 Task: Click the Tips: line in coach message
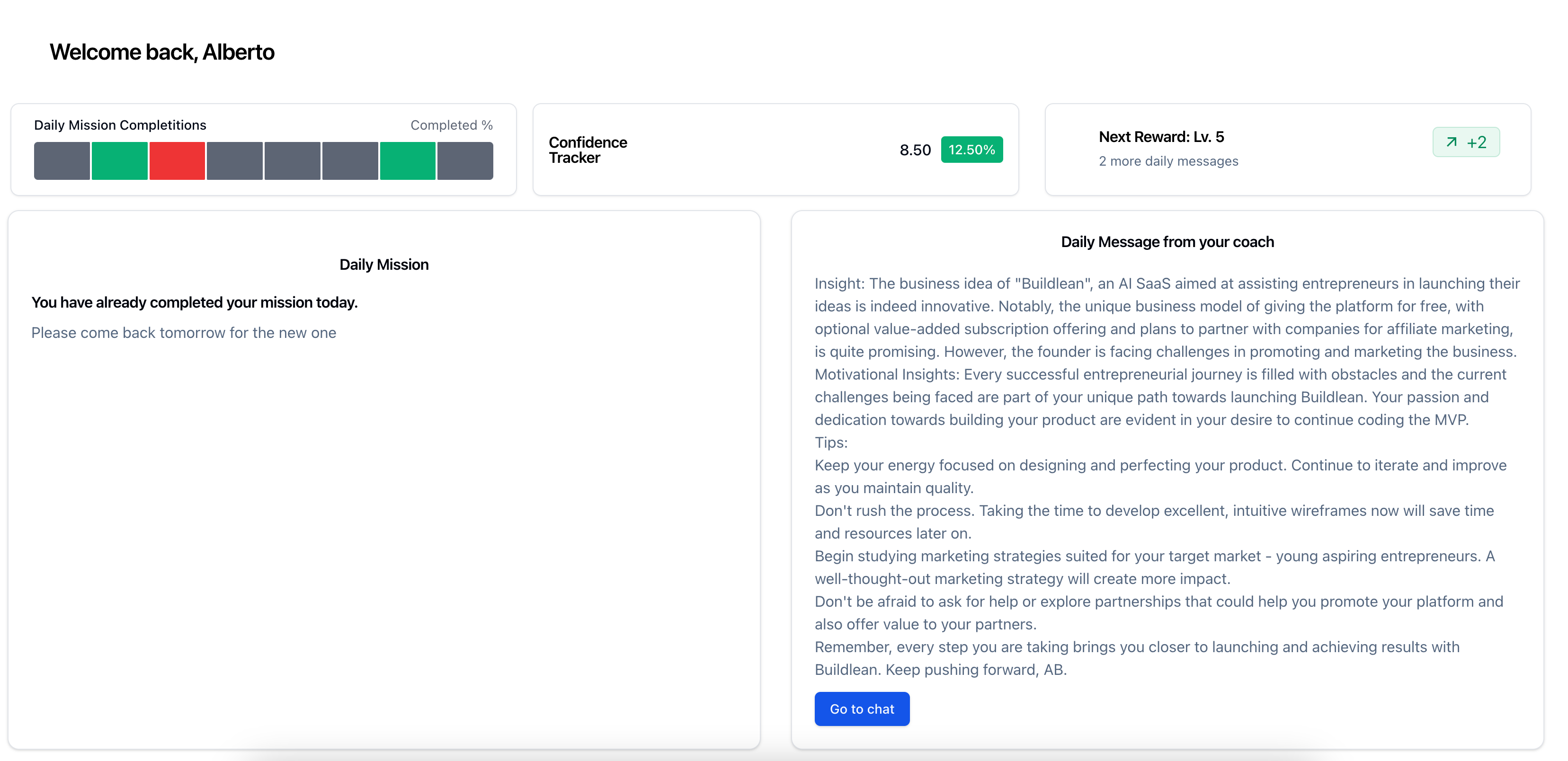coord(831,442)
